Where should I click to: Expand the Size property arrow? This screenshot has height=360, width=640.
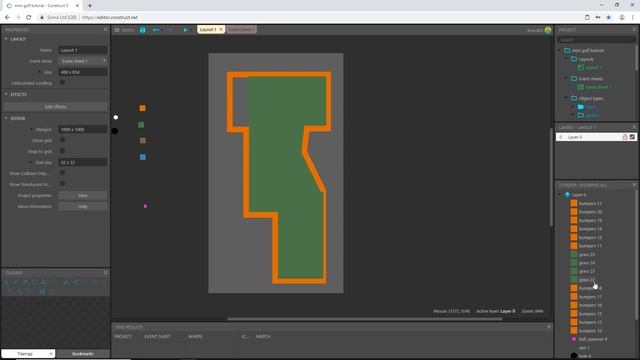(39, 72)
